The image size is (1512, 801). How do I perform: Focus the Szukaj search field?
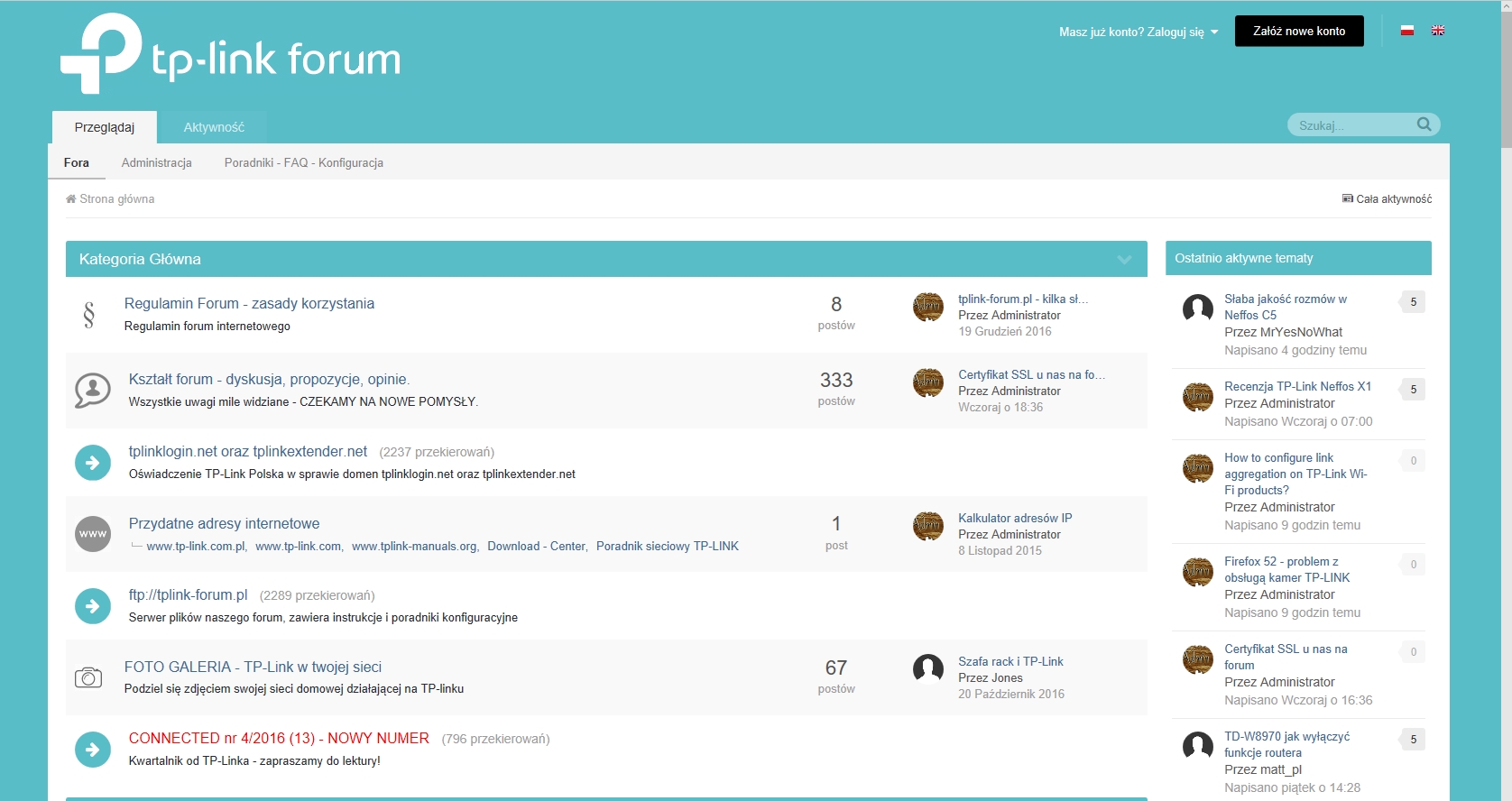tap(1355, 125)
